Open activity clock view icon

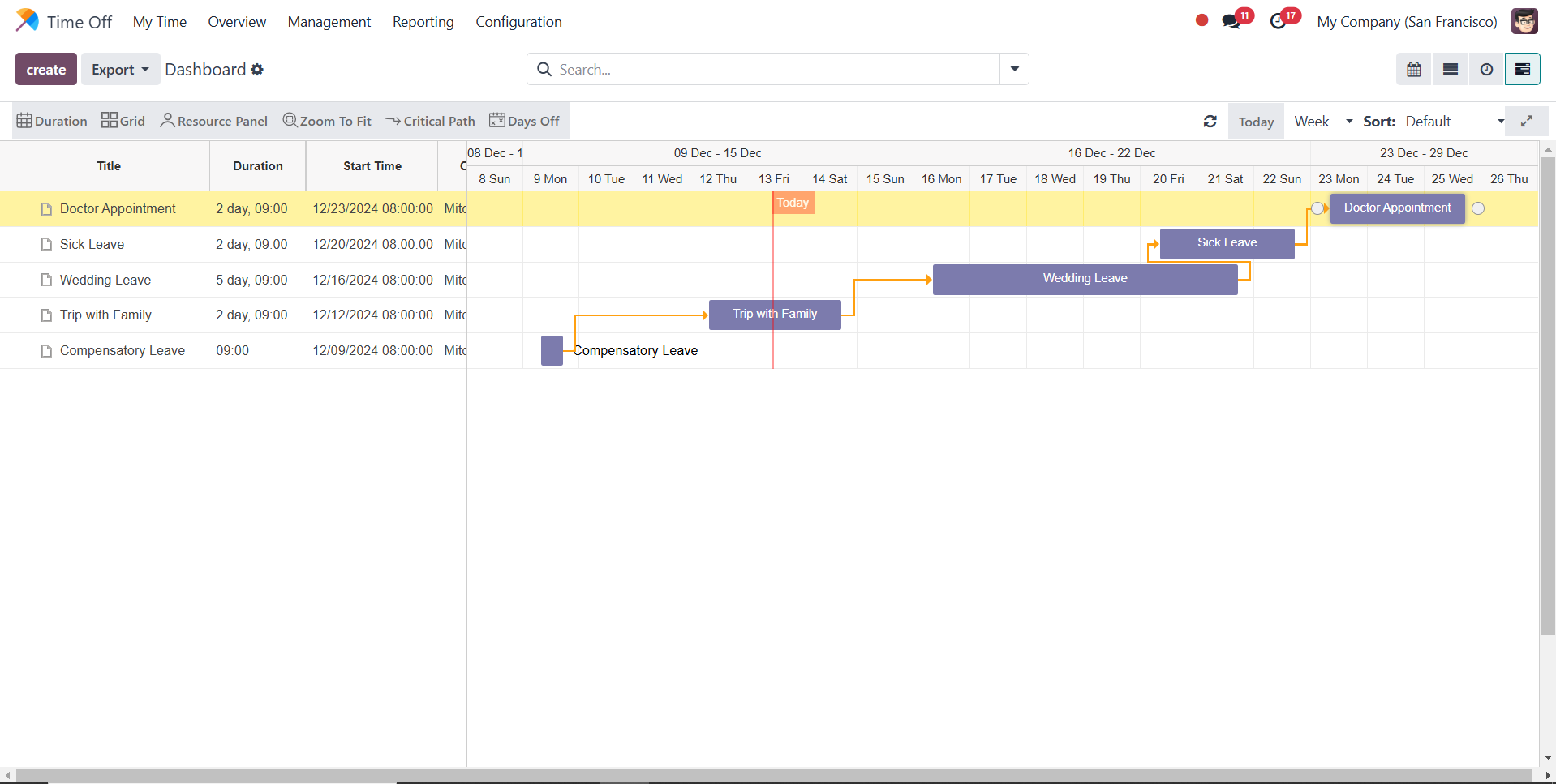(1486, 70)
